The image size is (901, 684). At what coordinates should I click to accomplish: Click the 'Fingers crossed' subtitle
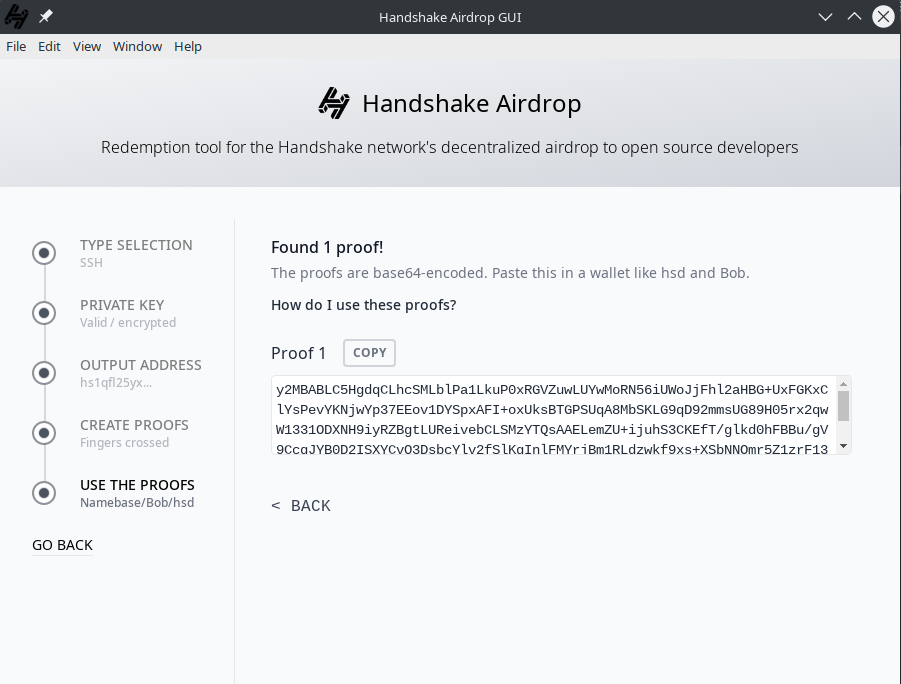pos(124,443)
